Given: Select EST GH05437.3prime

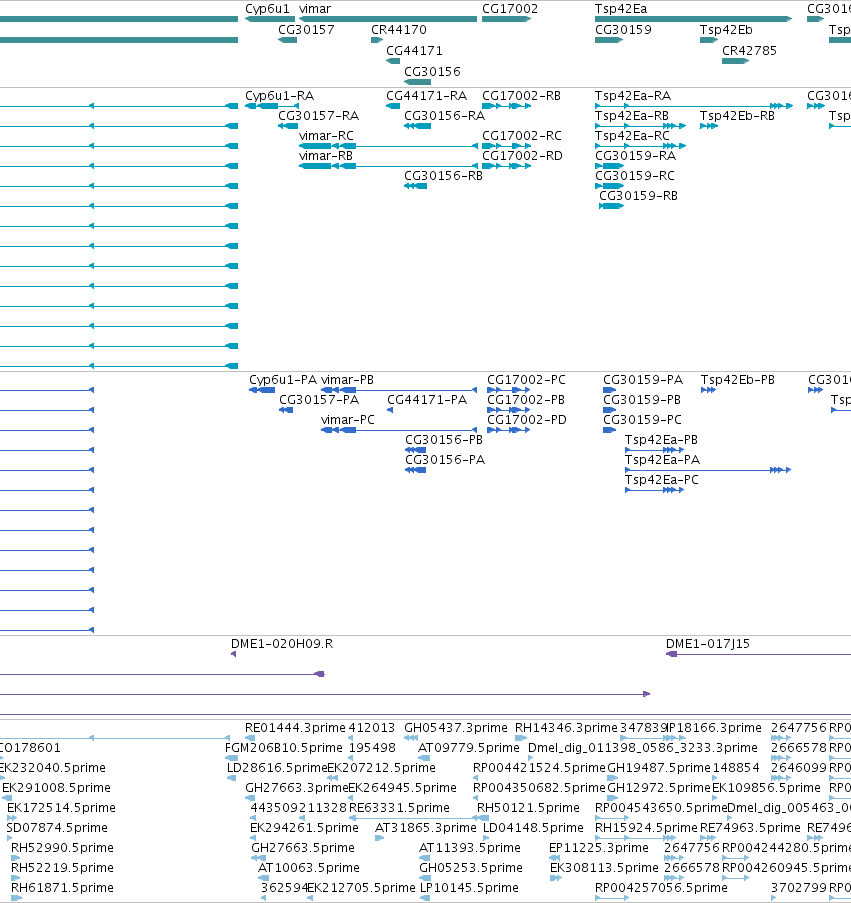Looking at the screenshot, I should click(x=455, y=728).
